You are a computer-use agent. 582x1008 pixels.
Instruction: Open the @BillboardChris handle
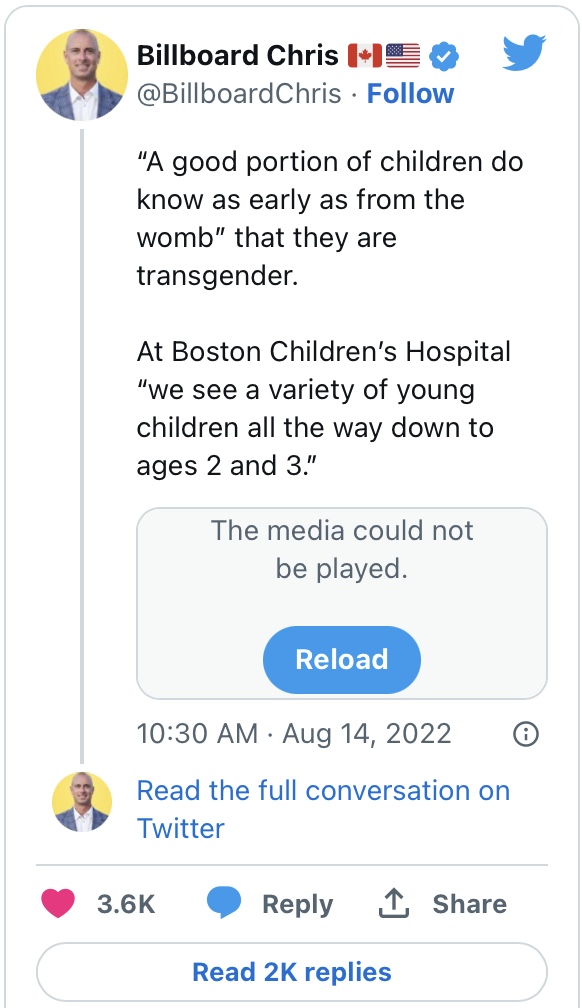[x=239, y=94]
